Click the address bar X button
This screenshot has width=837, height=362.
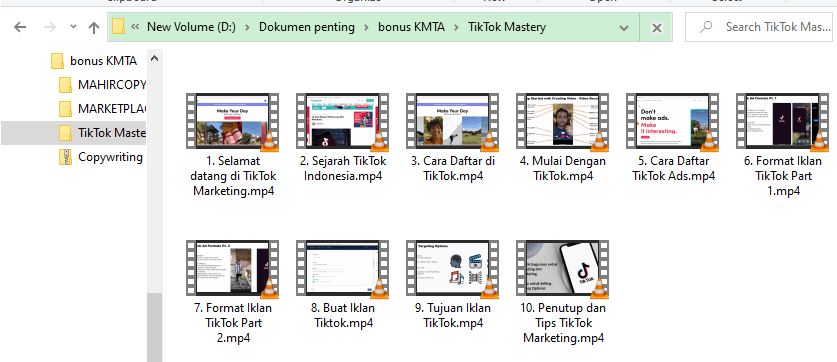pos(657,28)
